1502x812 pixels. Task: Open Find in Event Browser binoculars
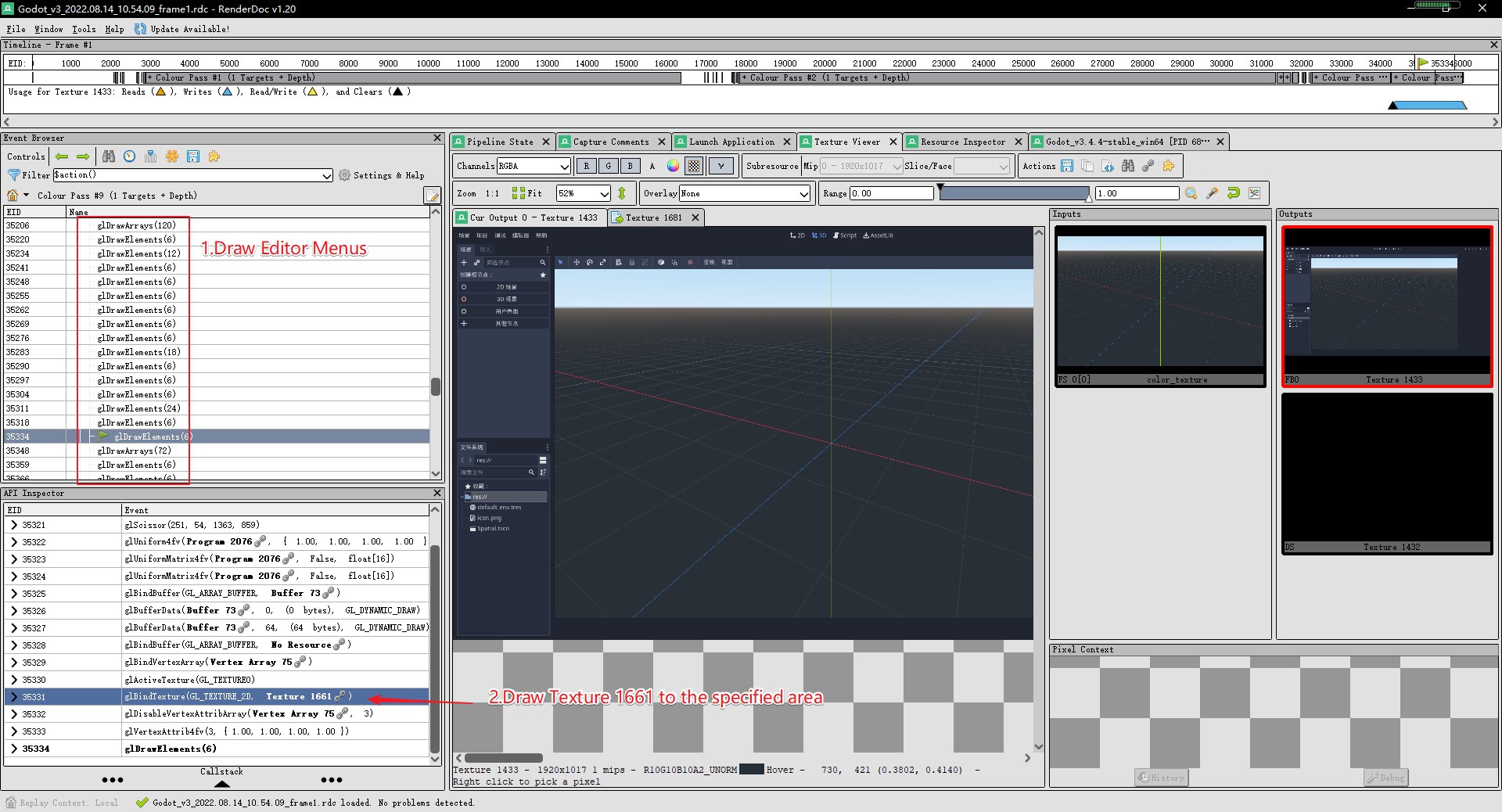coord(109,156)
